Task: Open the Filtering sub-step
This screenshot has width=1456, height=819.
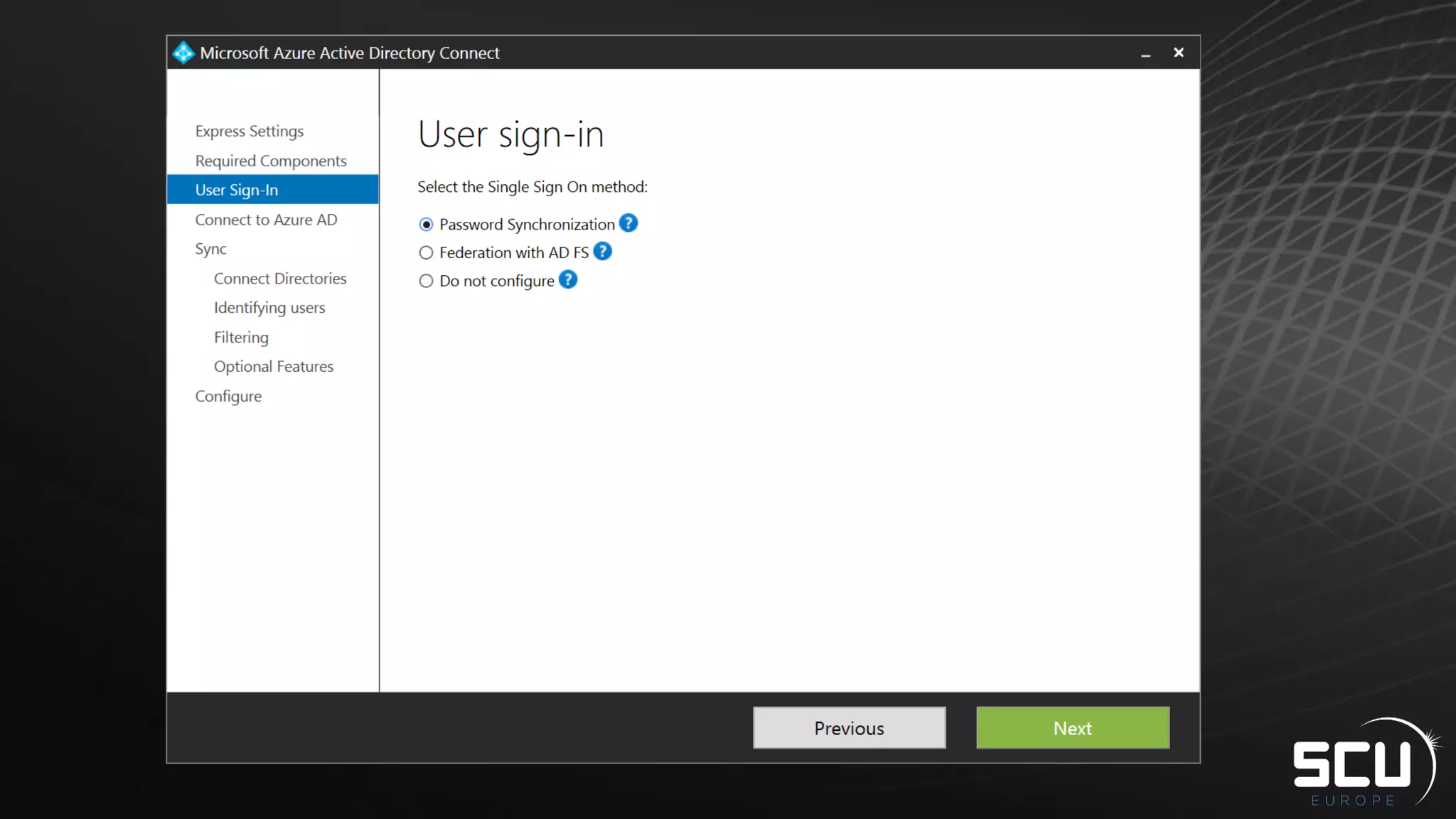Action: (241, 338)
